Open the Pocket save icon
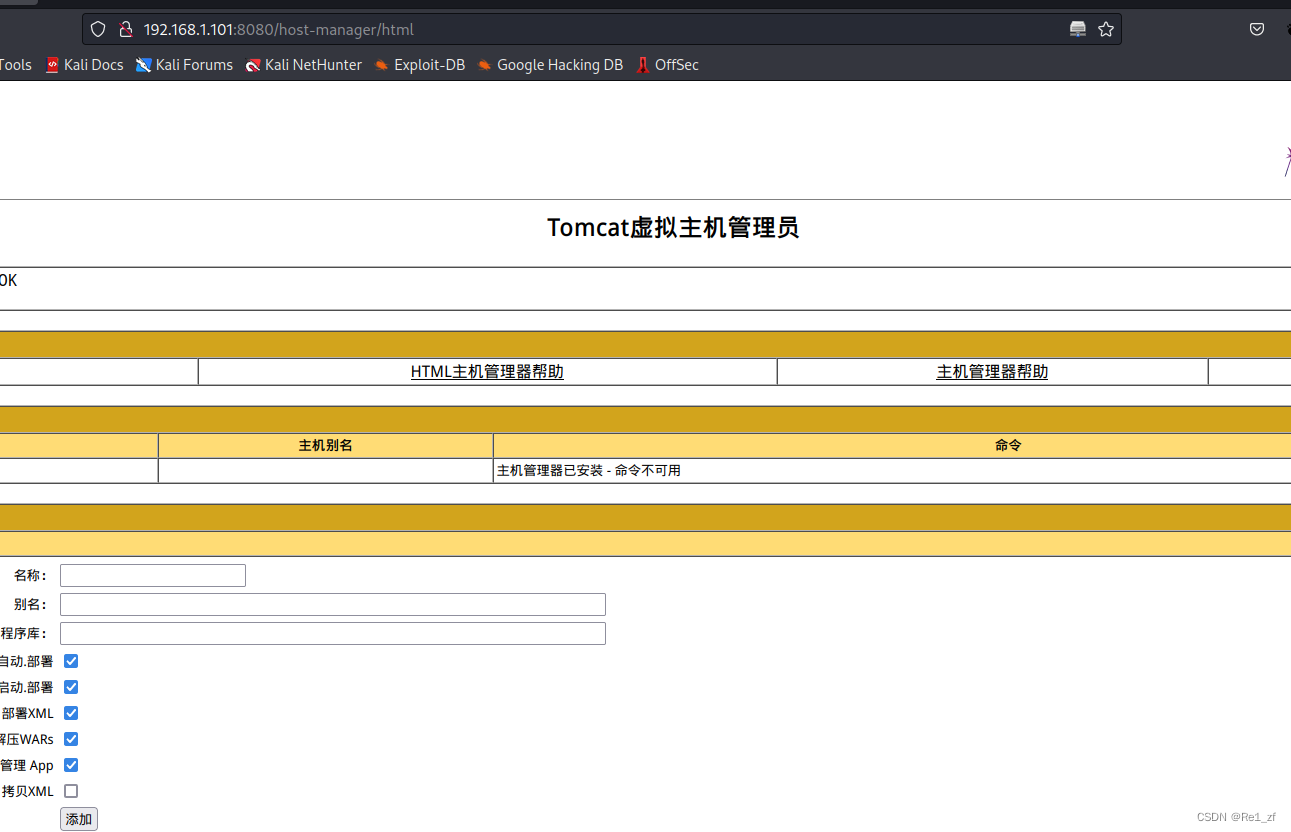This screenshot has height=832, width=1291. tap(1257, 29)
